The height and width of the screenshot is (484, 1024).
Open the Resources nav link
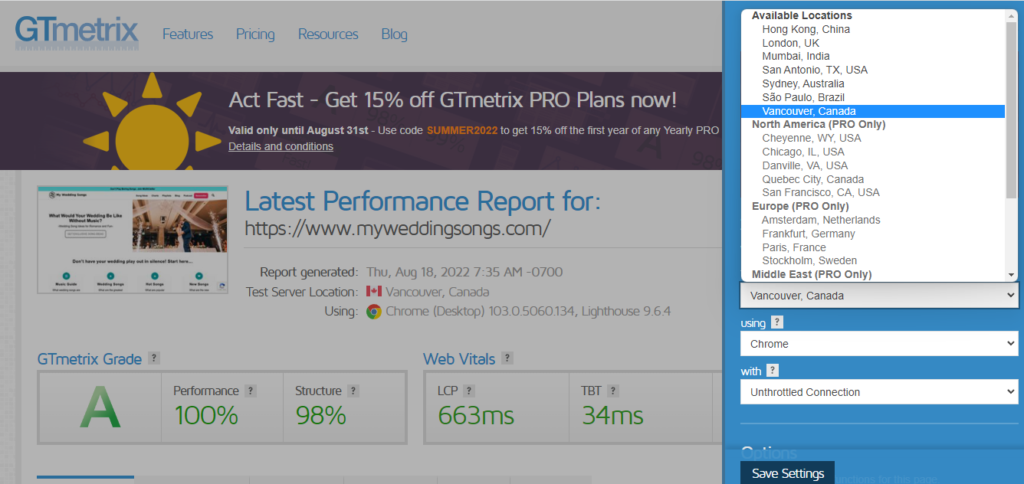(x=328, y=34)
